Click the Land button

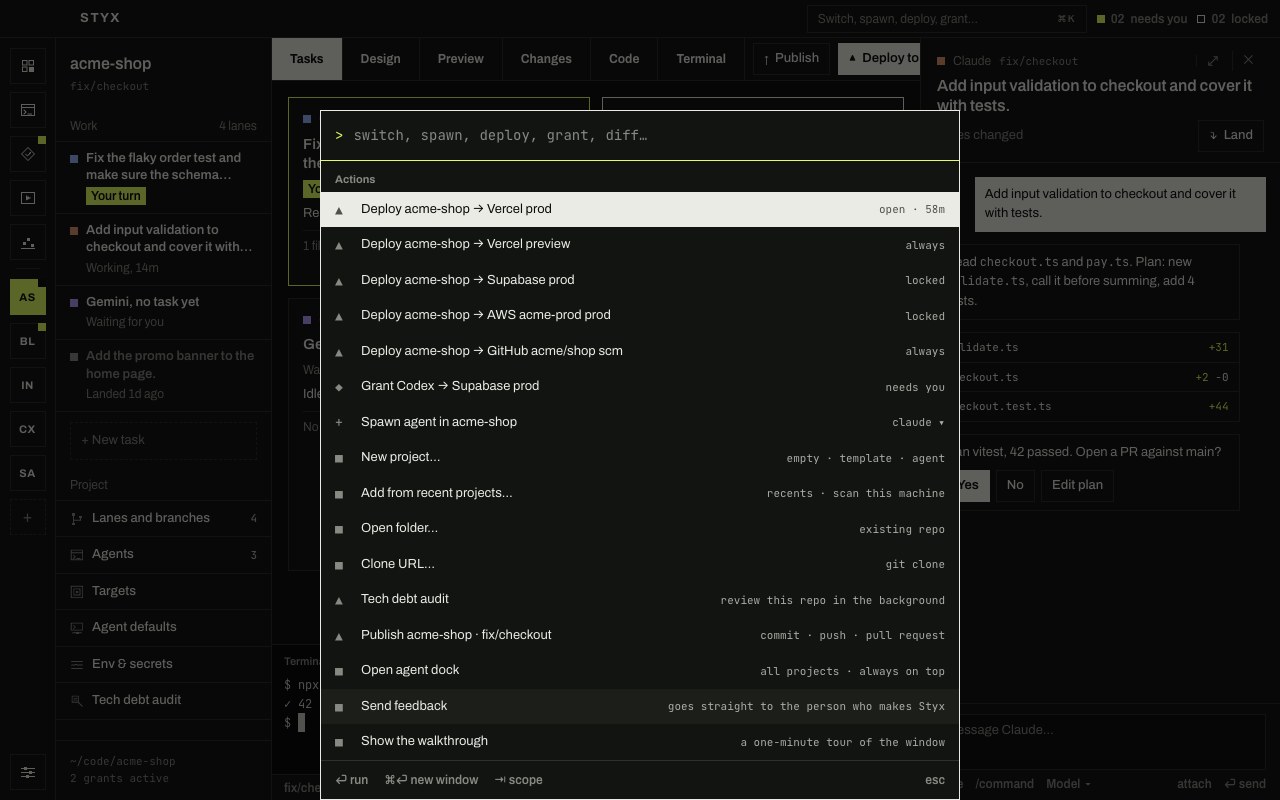1230,135
